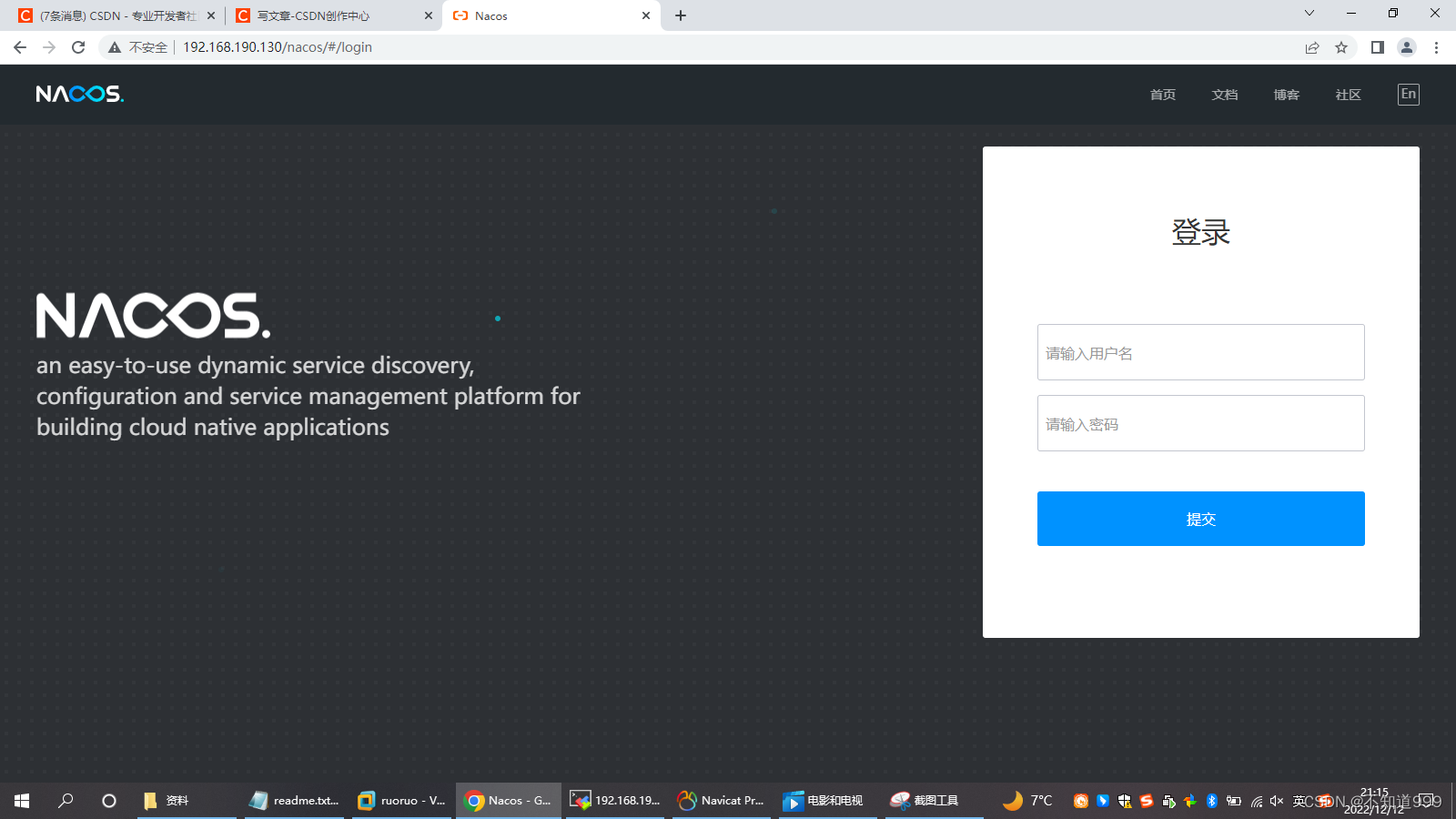This screenshot has height=819, width=1456.
Task: Open the 文档 navigation link
Action: point(1225,95)
